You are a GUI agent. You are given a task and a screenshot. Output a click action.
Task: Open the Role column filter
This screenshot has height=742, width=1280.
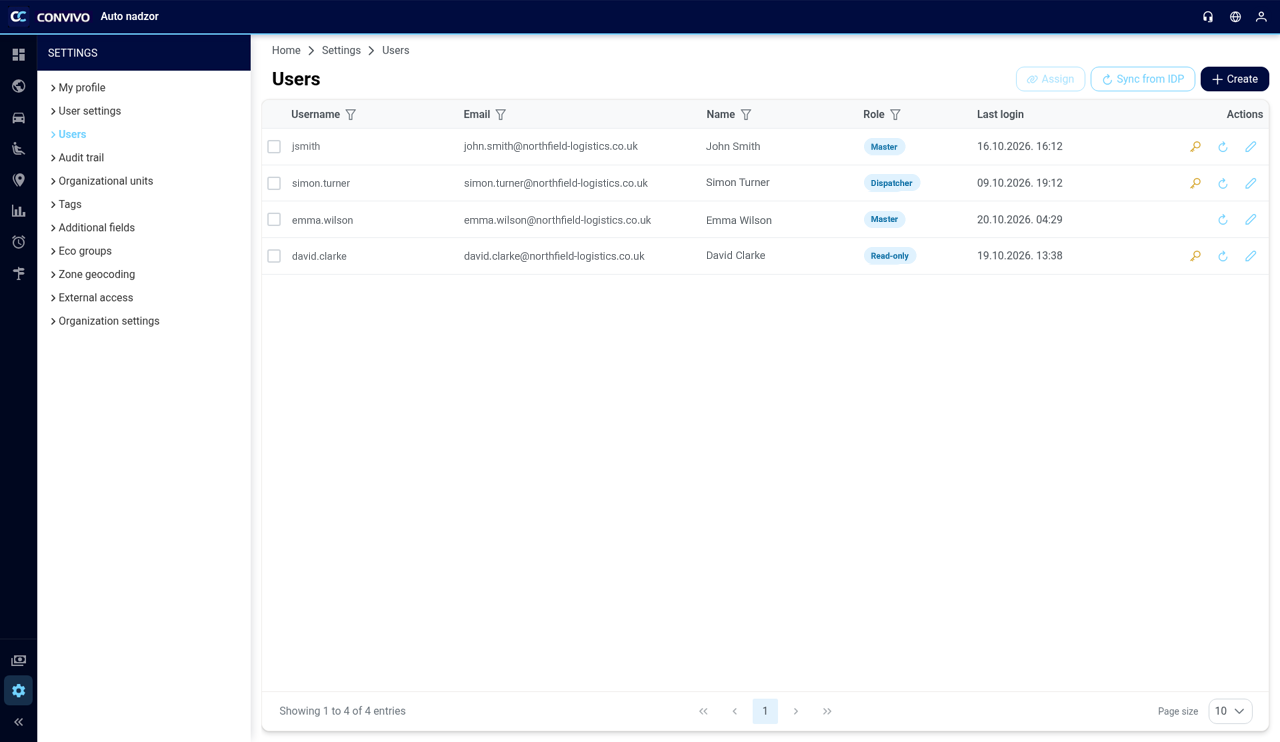click(896, 115)
